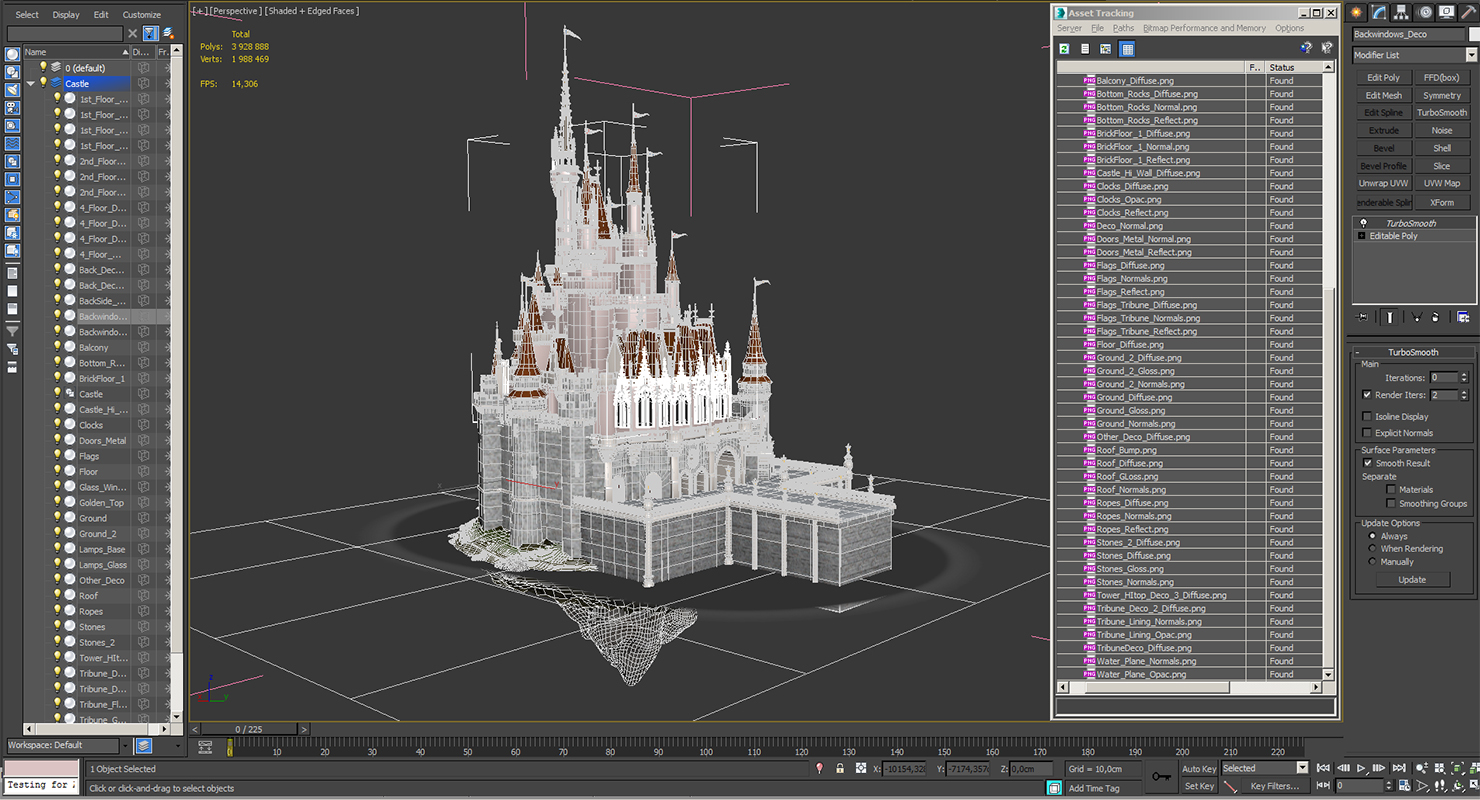
Task: Click the Key Filters... button
Action: pyautogui.click(x=1275, y=786)
